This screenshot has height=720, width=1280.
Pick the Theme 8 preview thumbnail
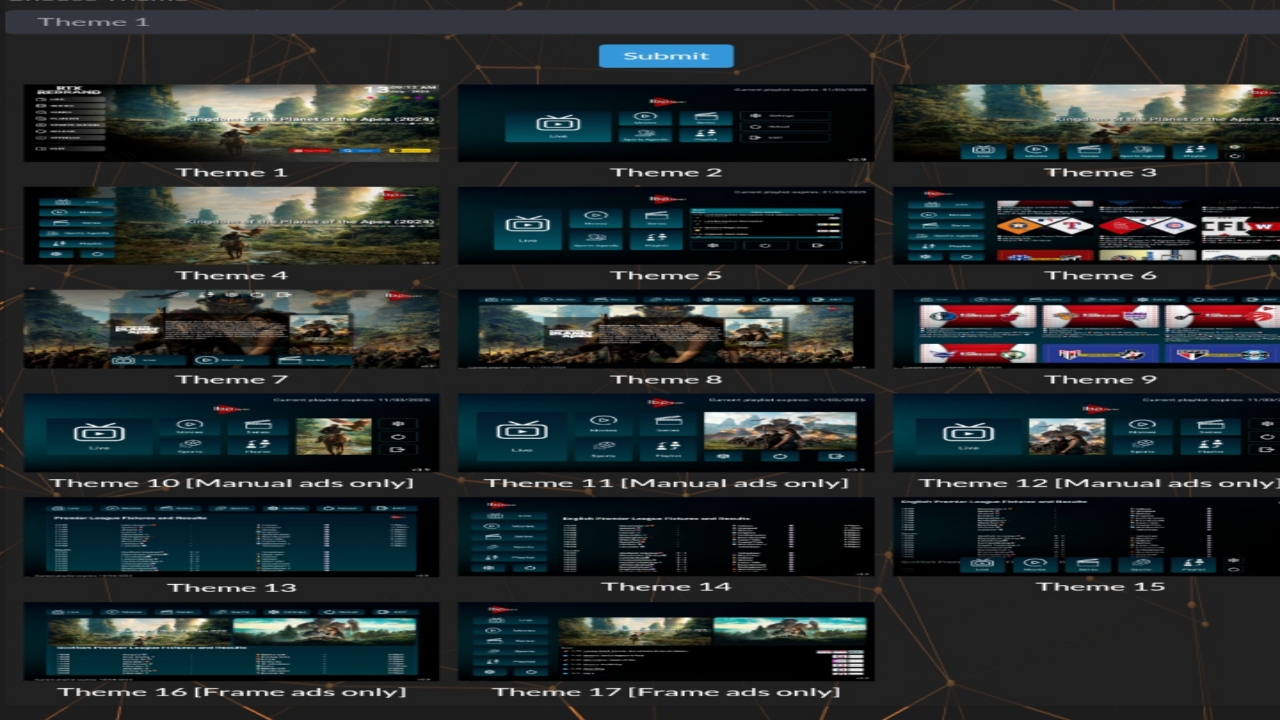coord(666,329)
